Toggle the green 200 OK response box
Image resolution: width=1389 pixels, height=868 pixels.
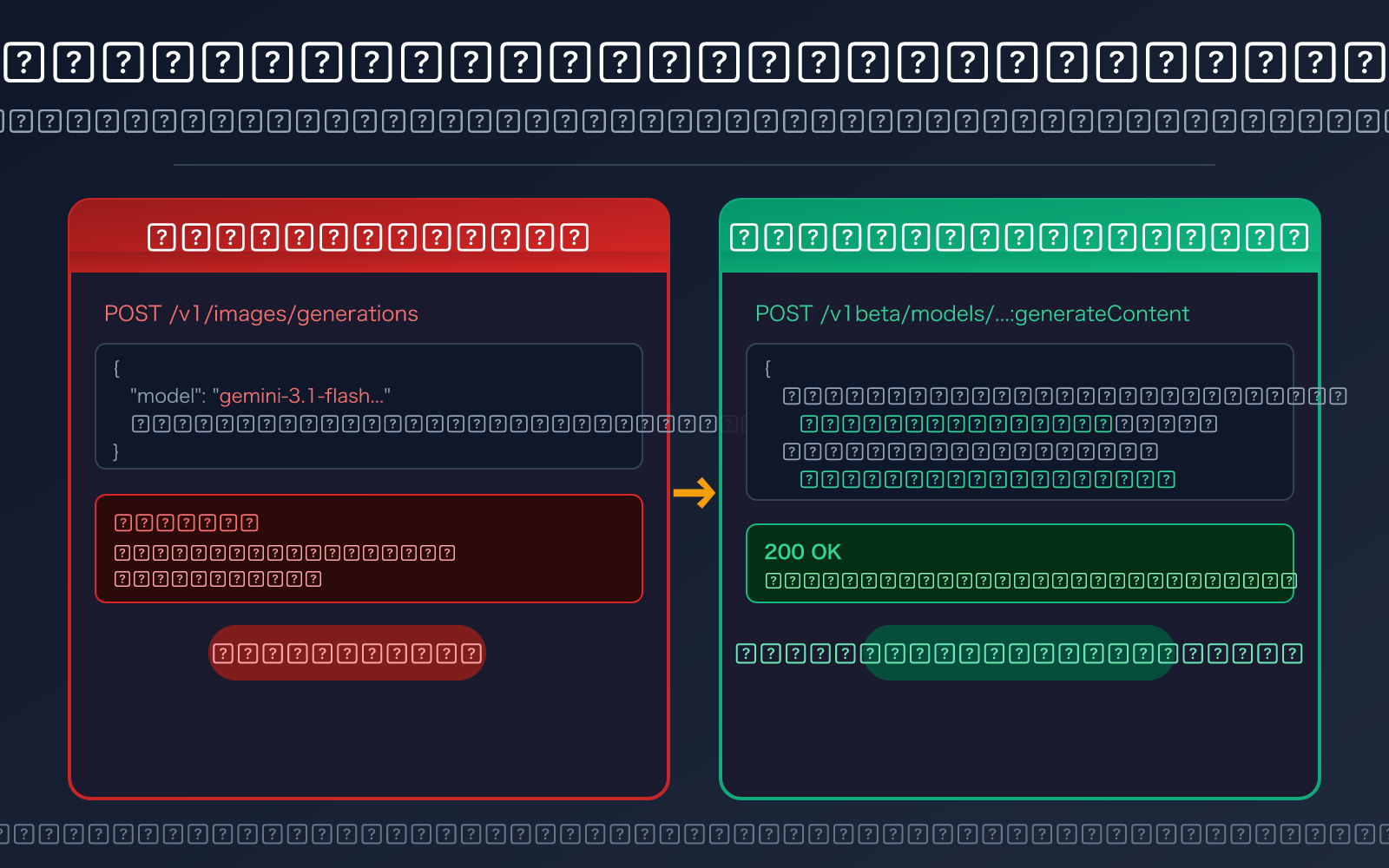click(1021, 562)
